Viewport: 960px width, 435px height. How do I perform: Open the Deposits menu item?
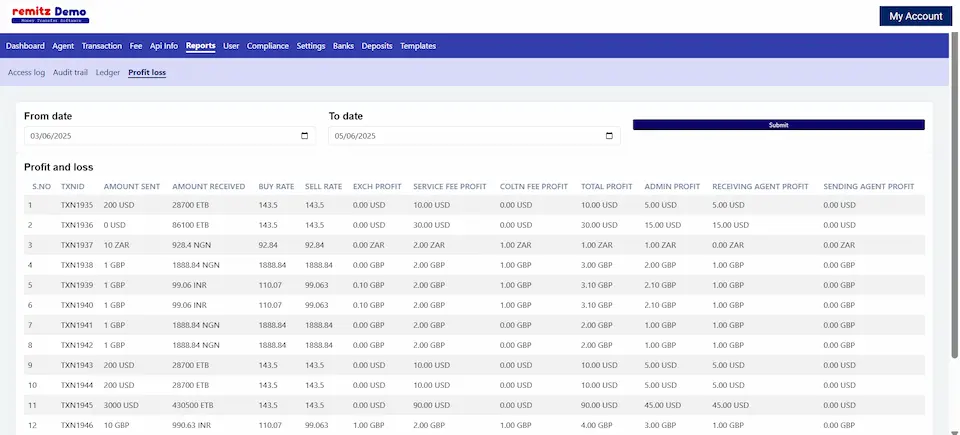point(377,46)
